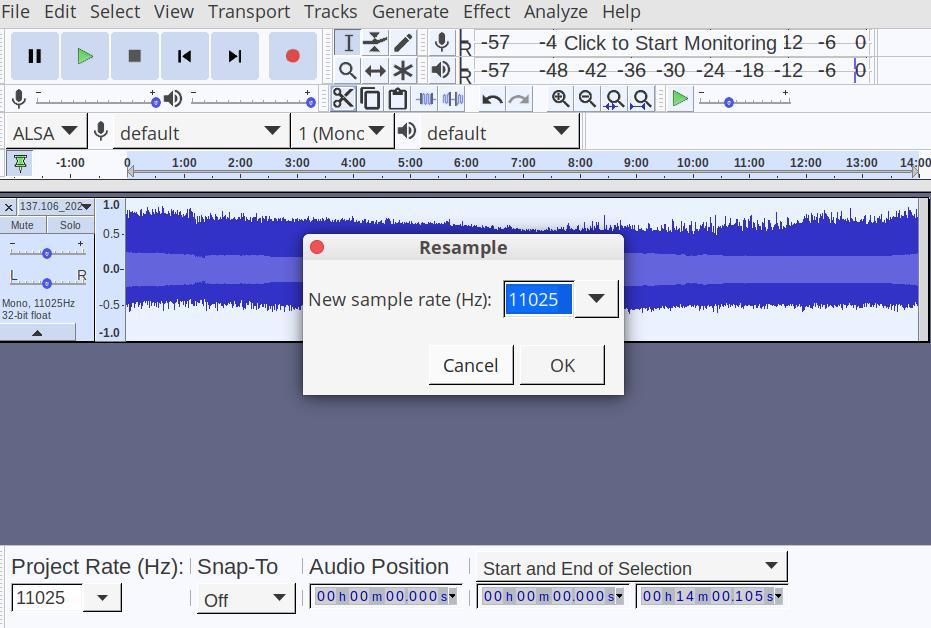Open the Effect menu
This screenshot has width=931, height=628.
click(x=486, y=11)
